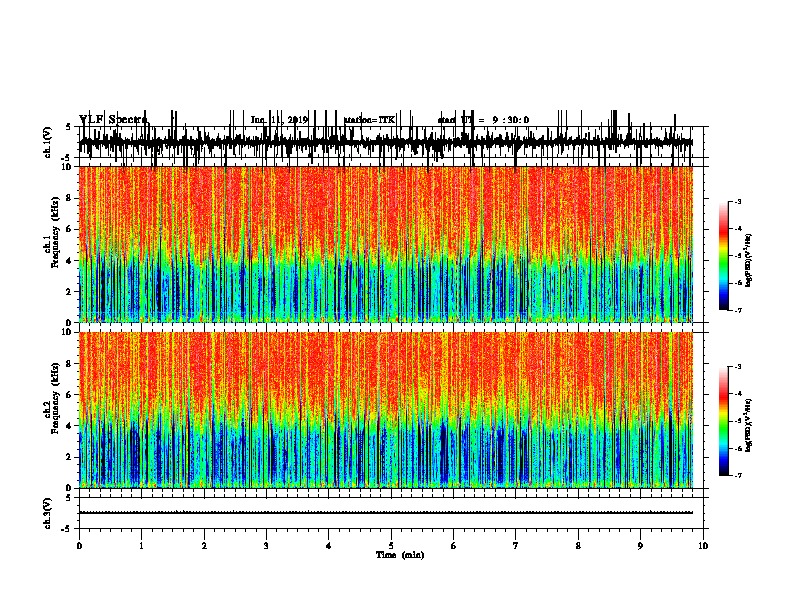Click the ch.2 spectrogram color scale bar
The height and width of the screenshot is (612, 792).
tap(724, 421)
